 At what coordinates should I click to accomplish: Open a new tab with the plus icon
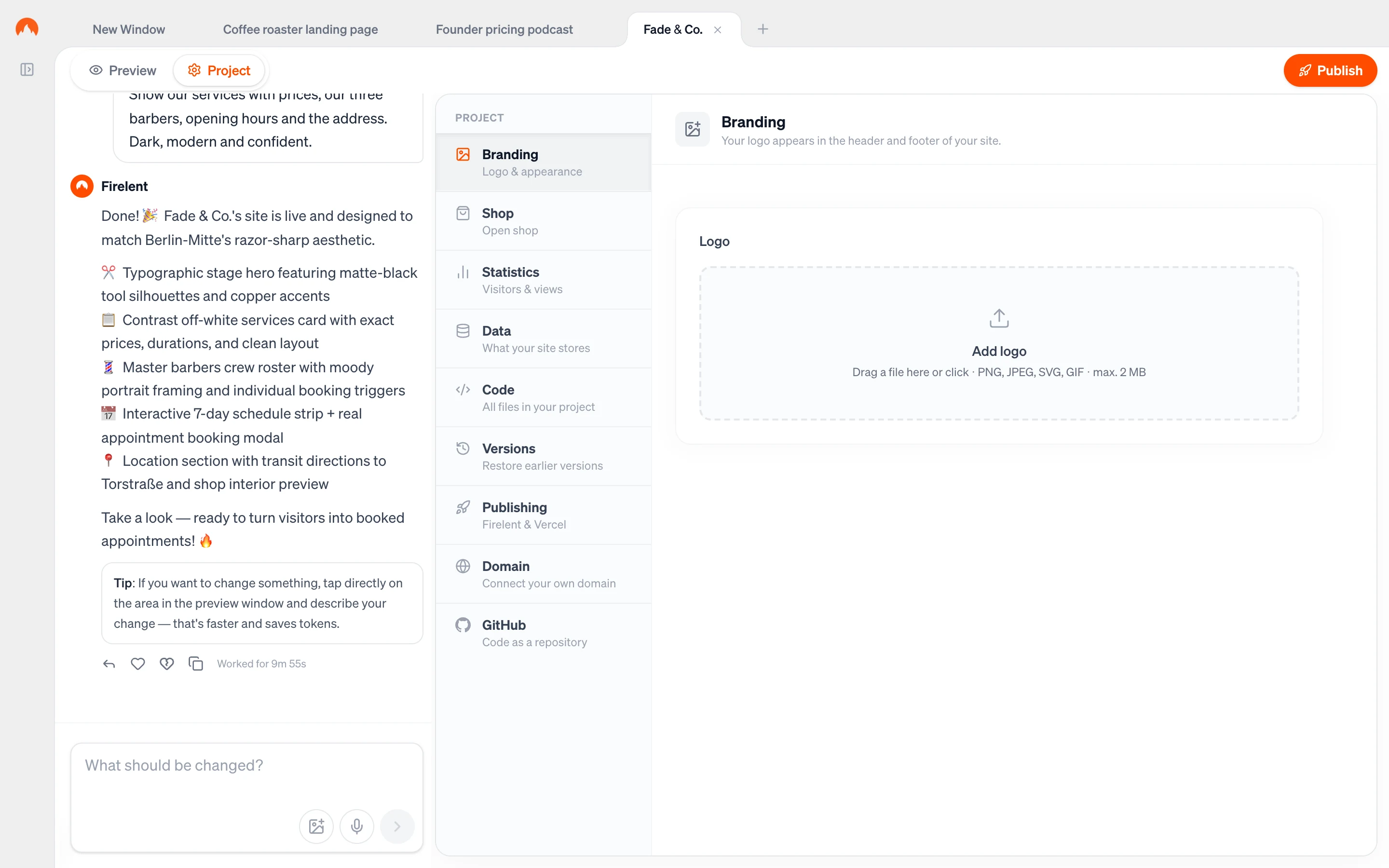pyautogui.click(x=763, y=29)
